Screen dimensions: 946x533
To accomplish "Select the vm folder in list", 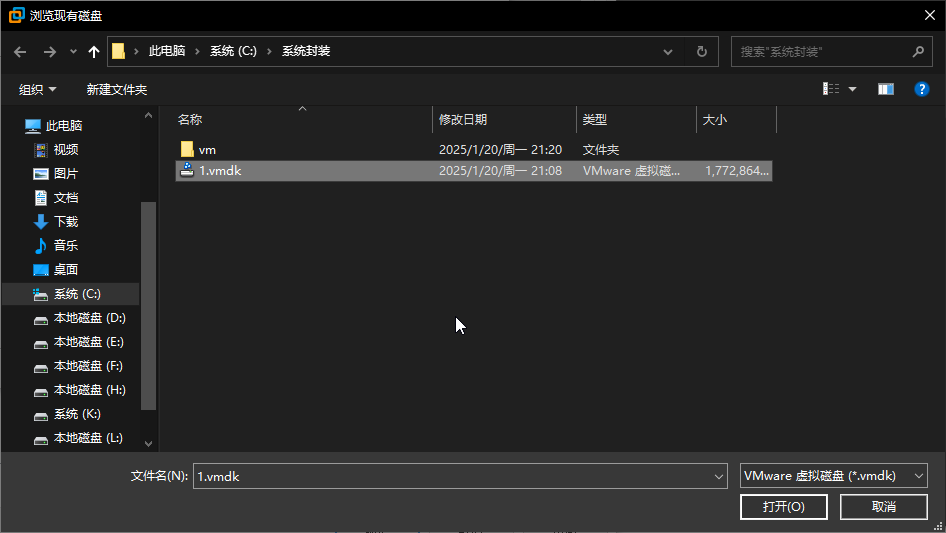I will 207,150.
